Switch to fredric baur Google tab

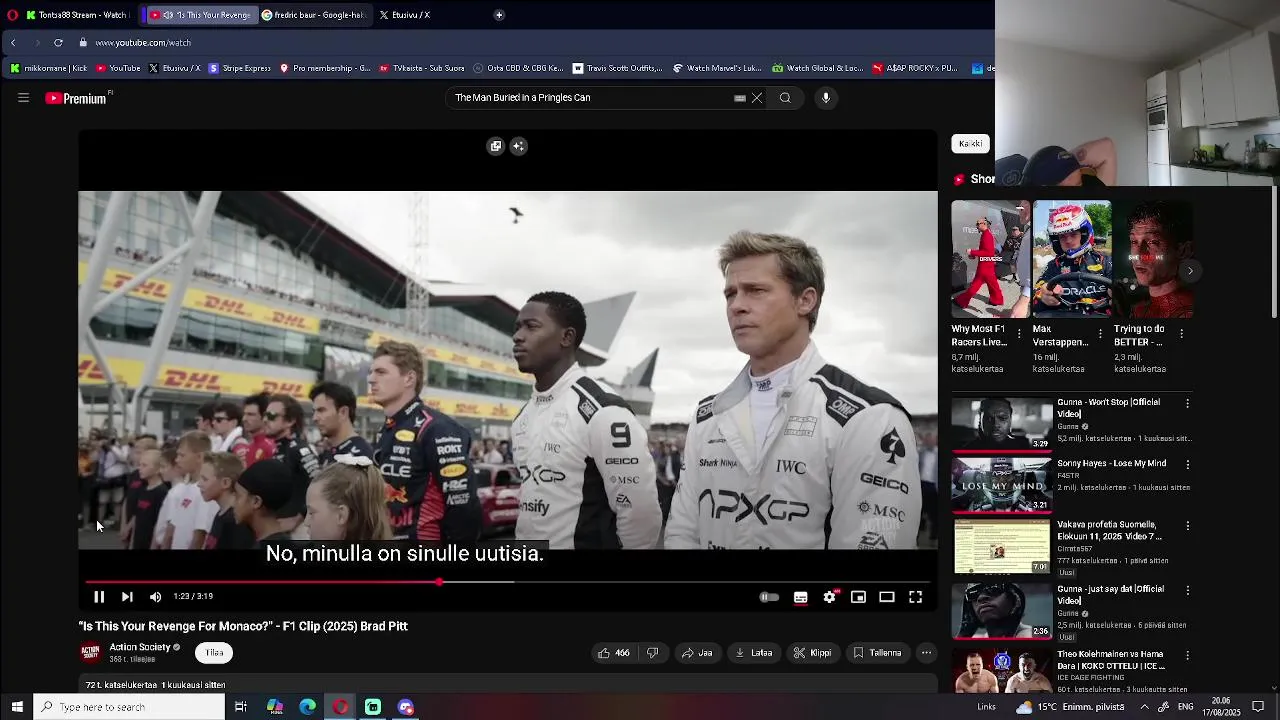[313, 15]
